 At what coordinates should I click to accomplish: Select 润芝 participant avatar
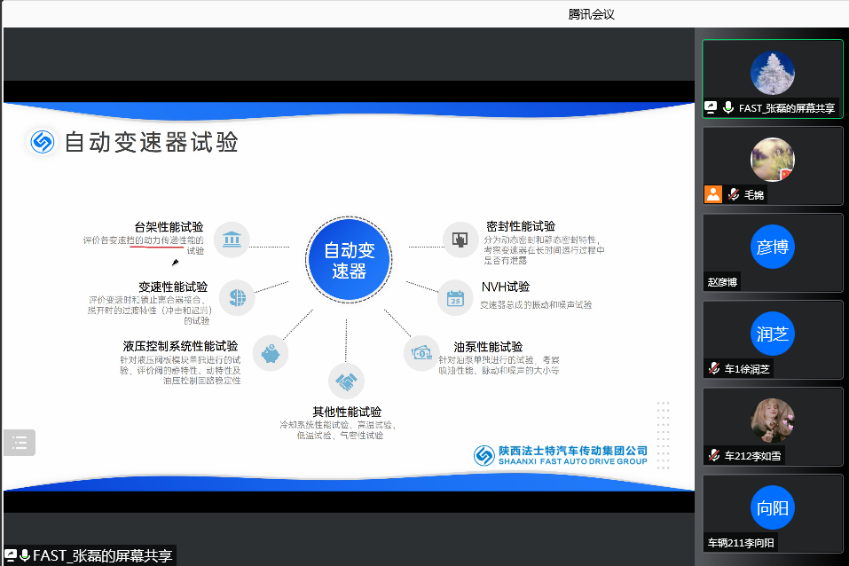772,334
